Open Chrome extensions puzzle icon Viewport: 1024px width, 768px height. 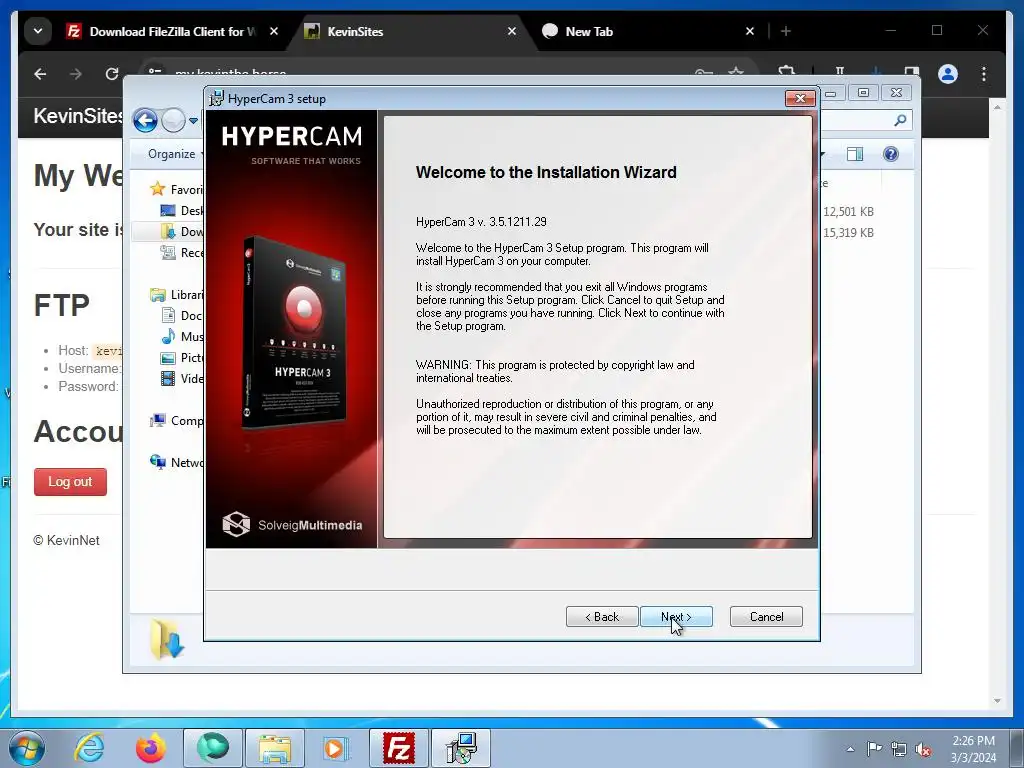click(x=787, y=72)
